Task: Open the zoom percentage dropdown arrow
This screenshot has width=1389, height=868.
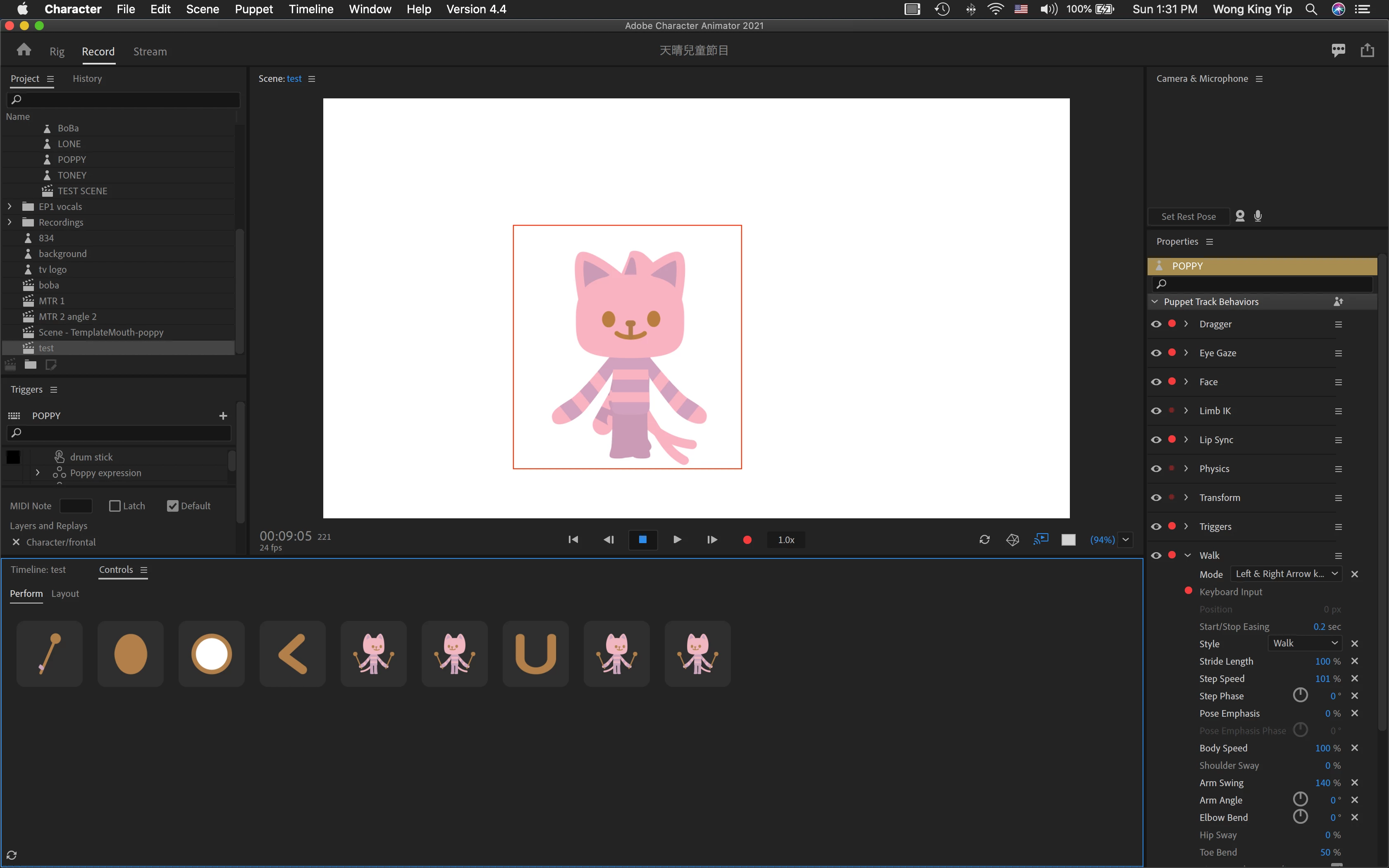Action: [x=1126, y=540]
